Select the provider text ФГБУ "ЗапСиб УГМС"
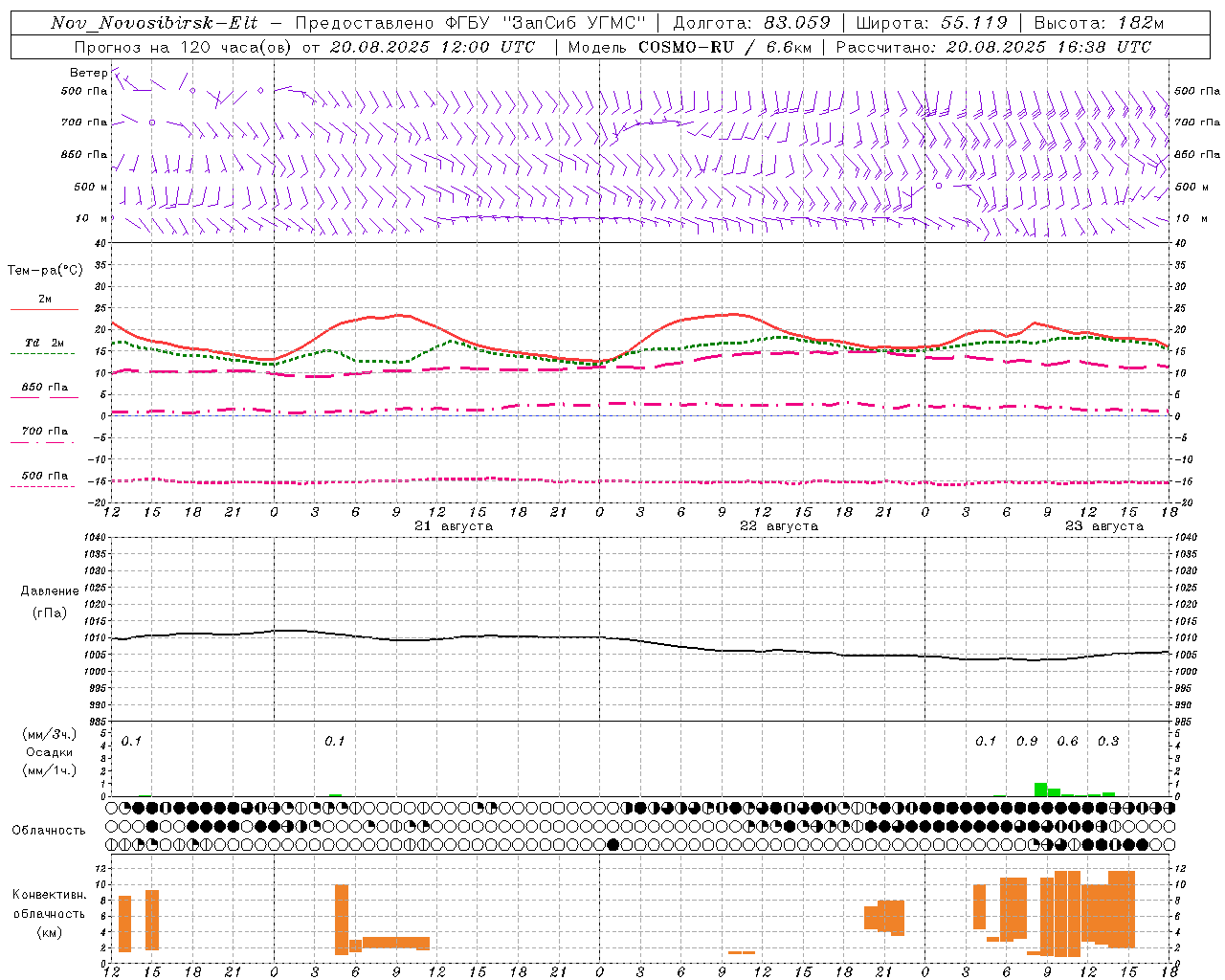Screen dimensions: 1225x980 546,23
